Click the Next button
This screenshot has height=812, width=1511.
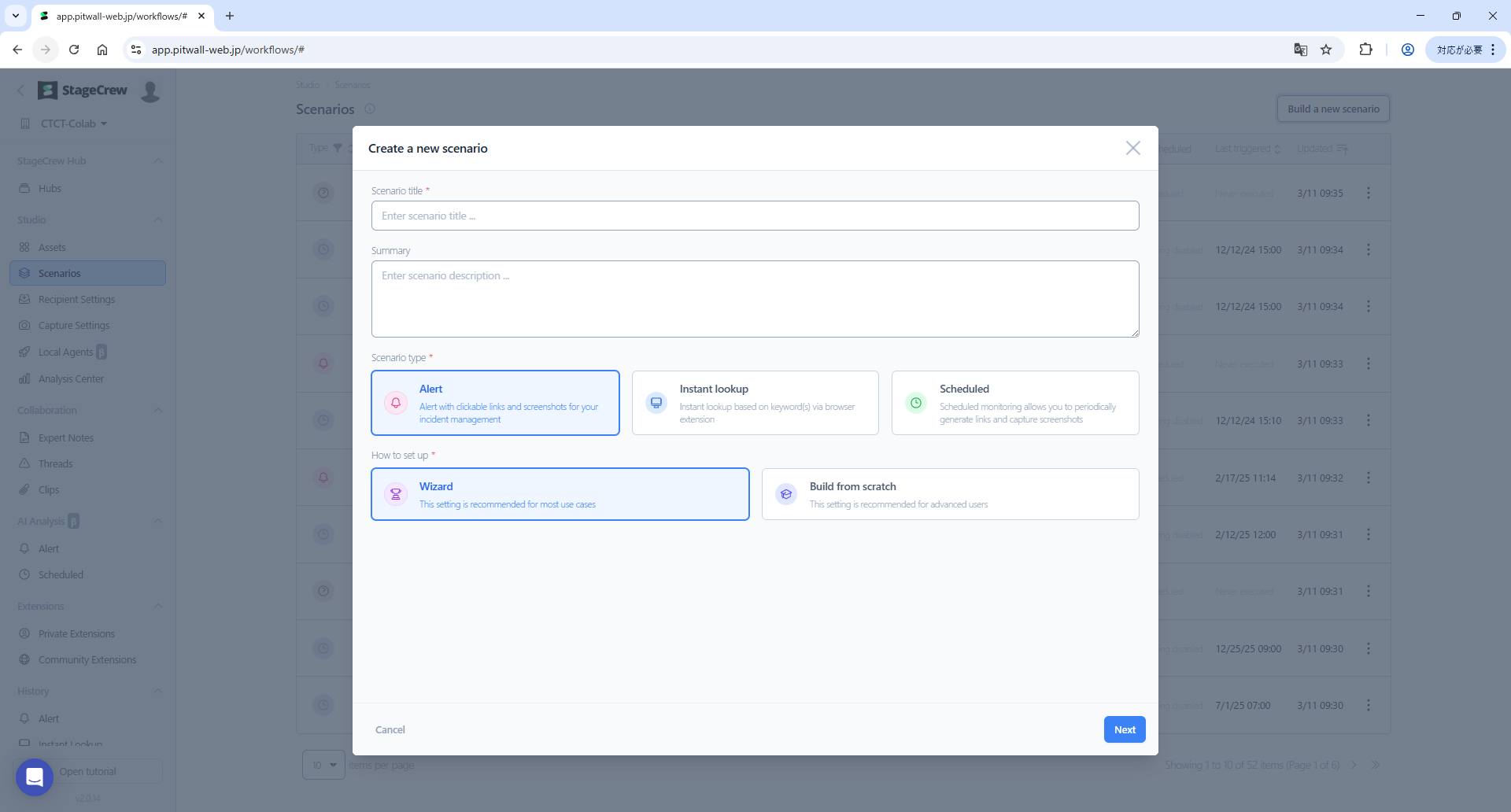click(1124, 729)
